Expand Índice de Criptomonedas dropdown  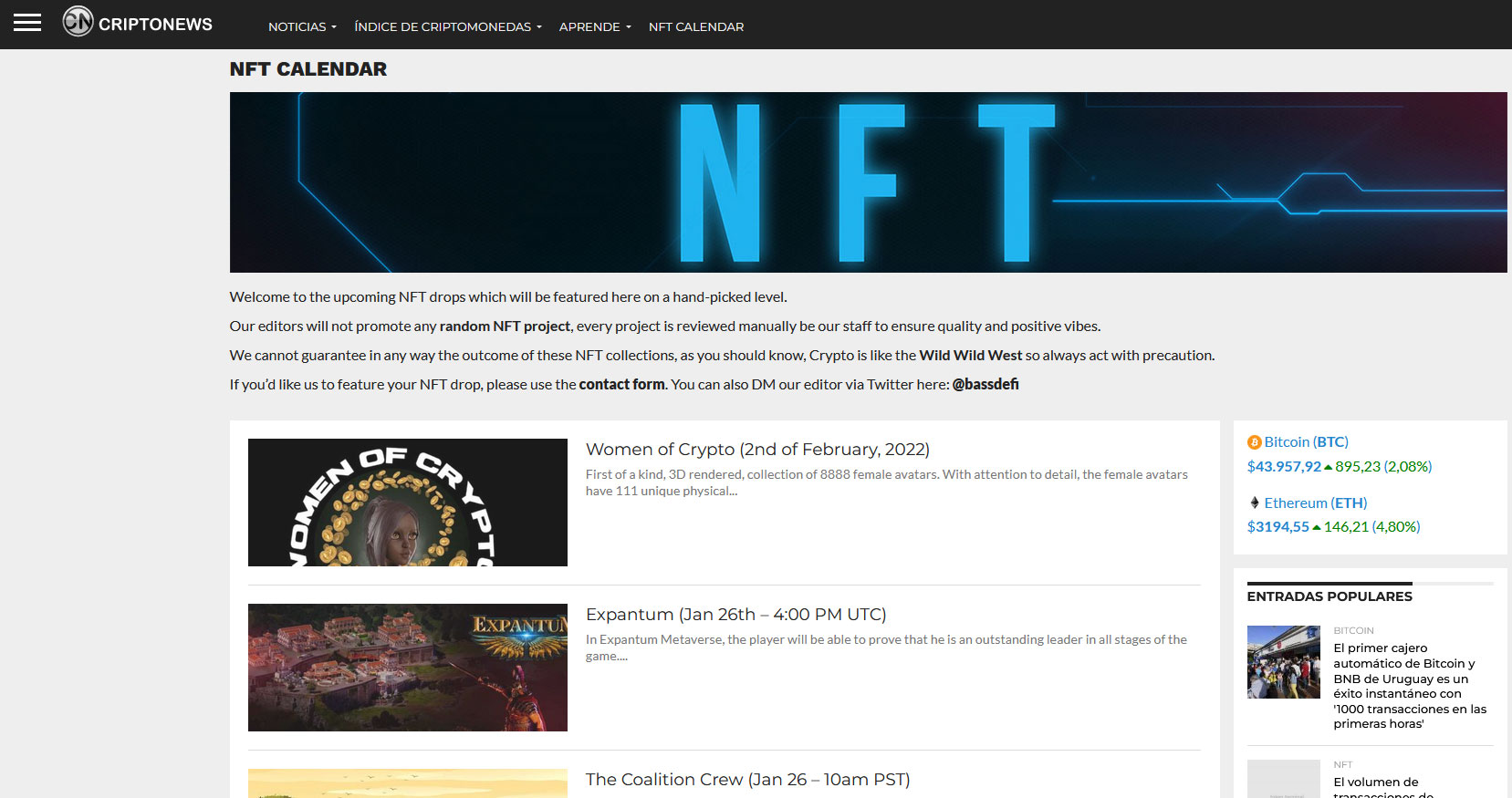(447, 27)
